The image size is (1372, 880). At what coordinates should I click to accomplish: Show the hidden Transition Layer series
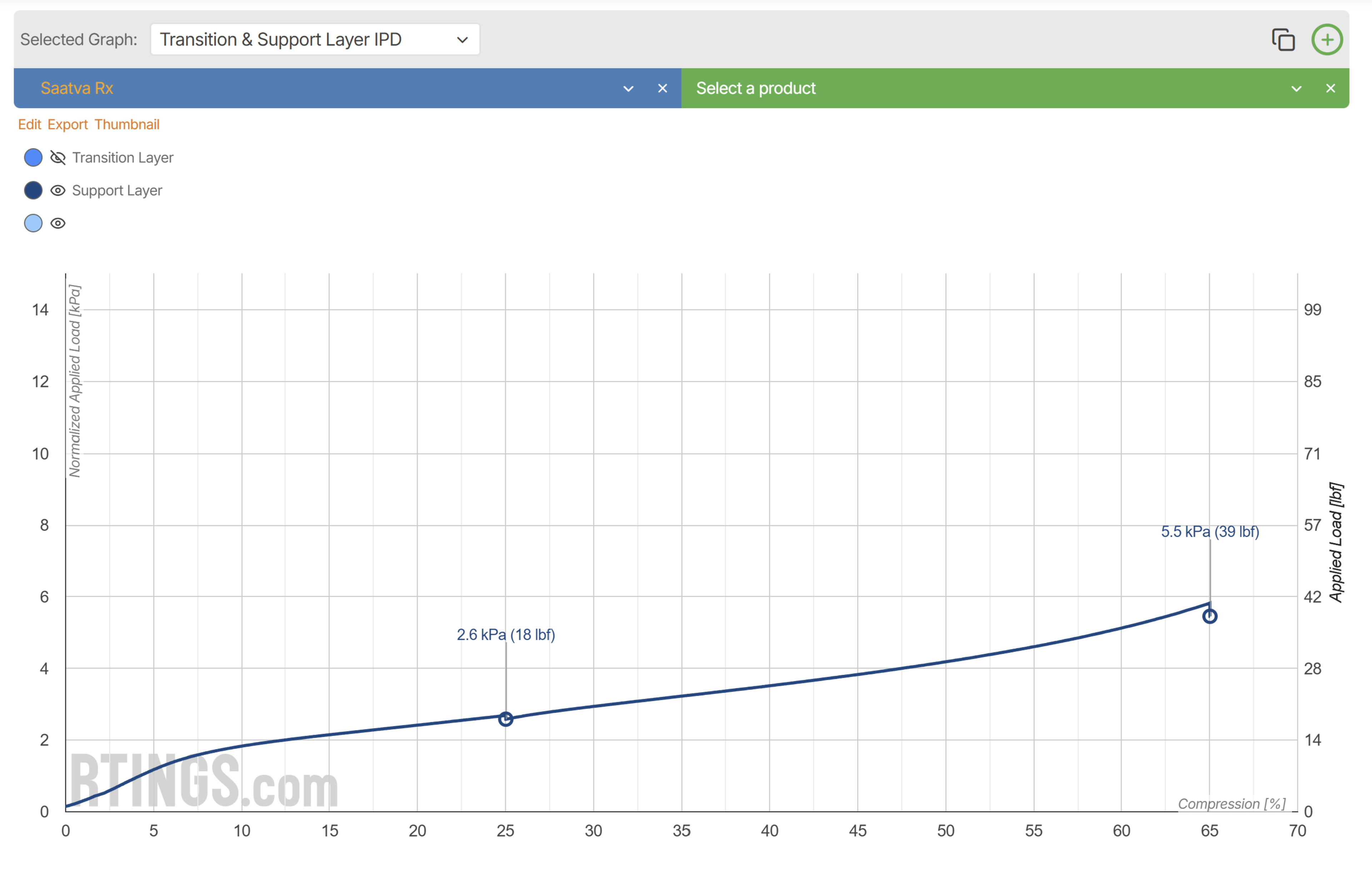58,158
